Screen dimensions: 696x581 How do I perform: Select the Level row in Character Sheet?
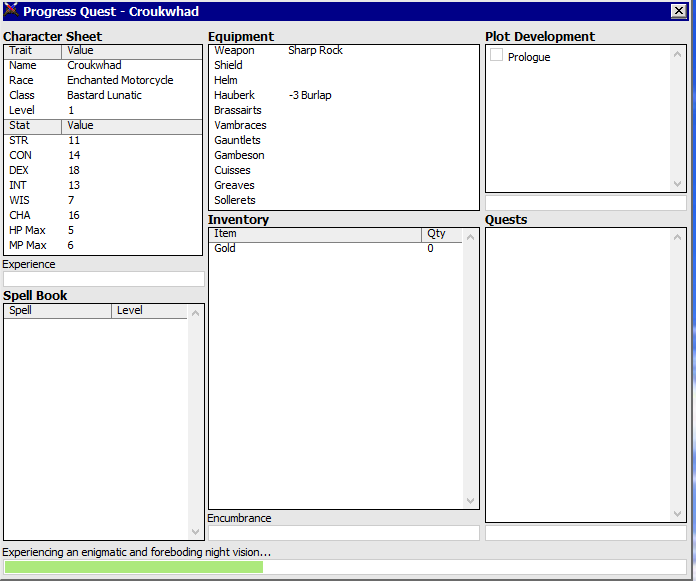coord(103,111)
